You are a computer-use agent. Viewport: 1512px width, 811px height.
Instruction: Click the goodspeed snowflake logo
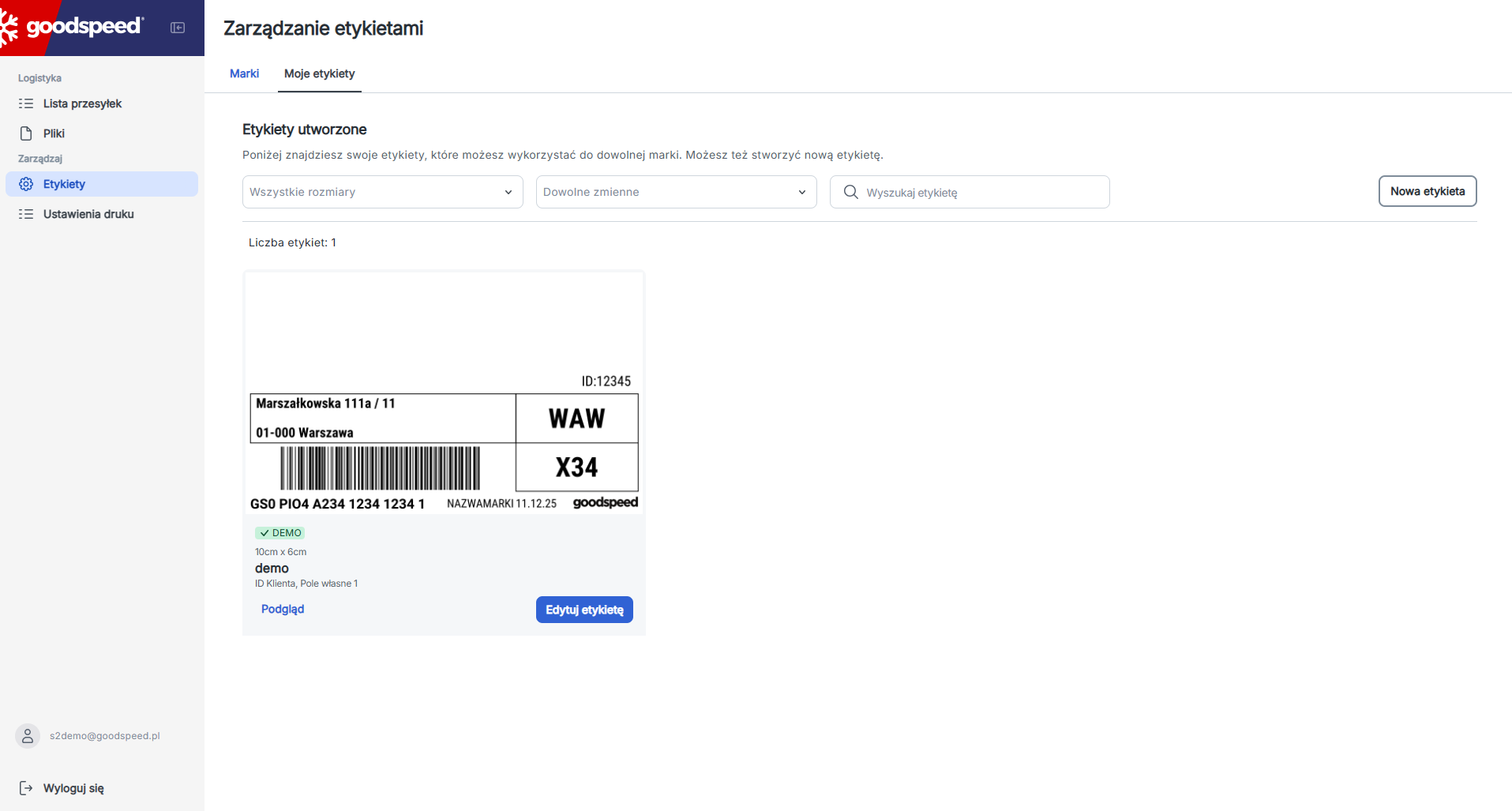click(9, 28)
